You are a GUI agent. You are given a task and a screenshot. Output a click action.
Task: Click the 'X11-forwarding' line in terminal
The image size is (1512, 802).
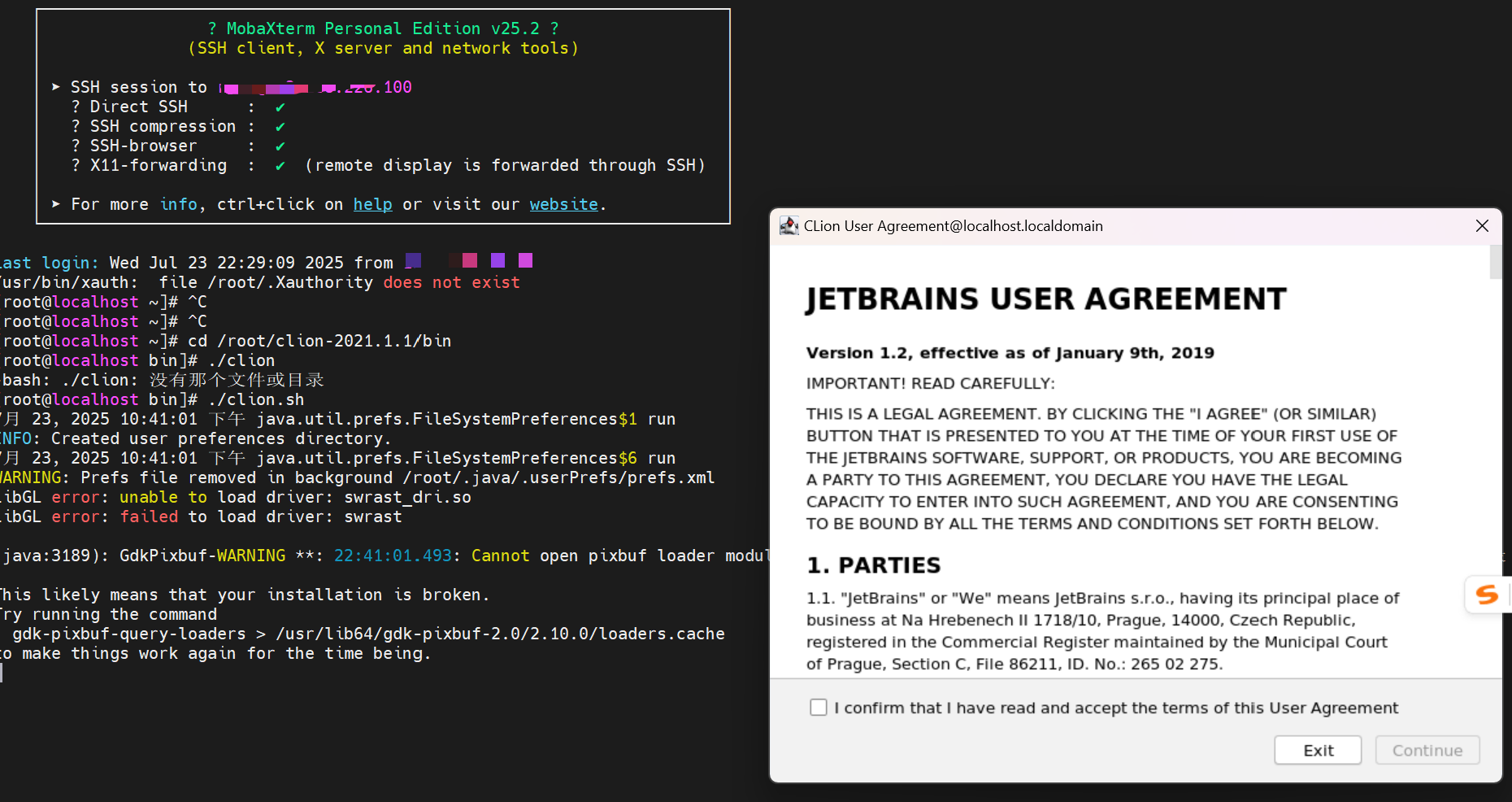pos(389,165)
